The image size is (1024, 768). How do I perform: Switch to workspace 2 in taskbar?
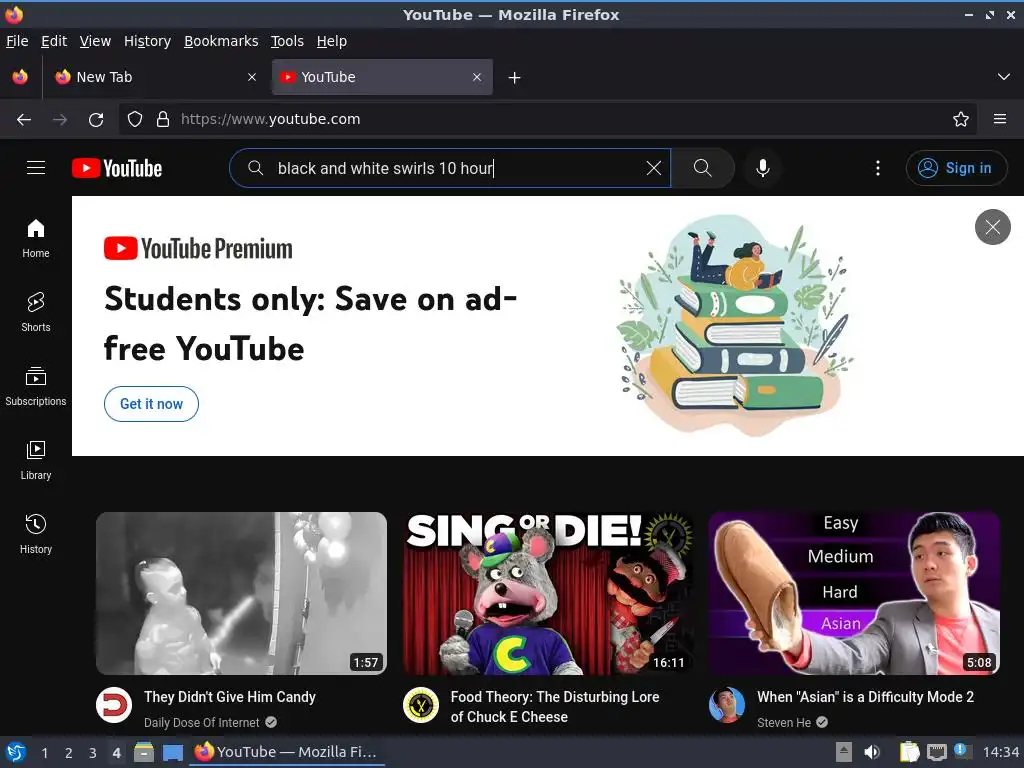69,753
